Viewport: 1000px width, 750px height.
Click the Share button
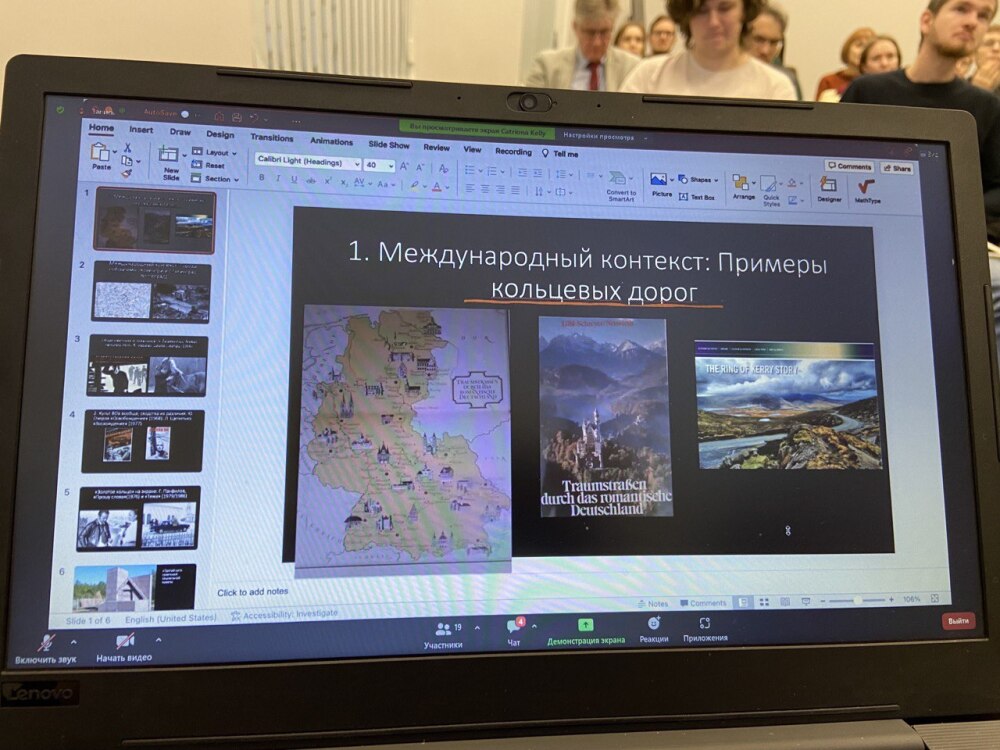pos(896,169)
